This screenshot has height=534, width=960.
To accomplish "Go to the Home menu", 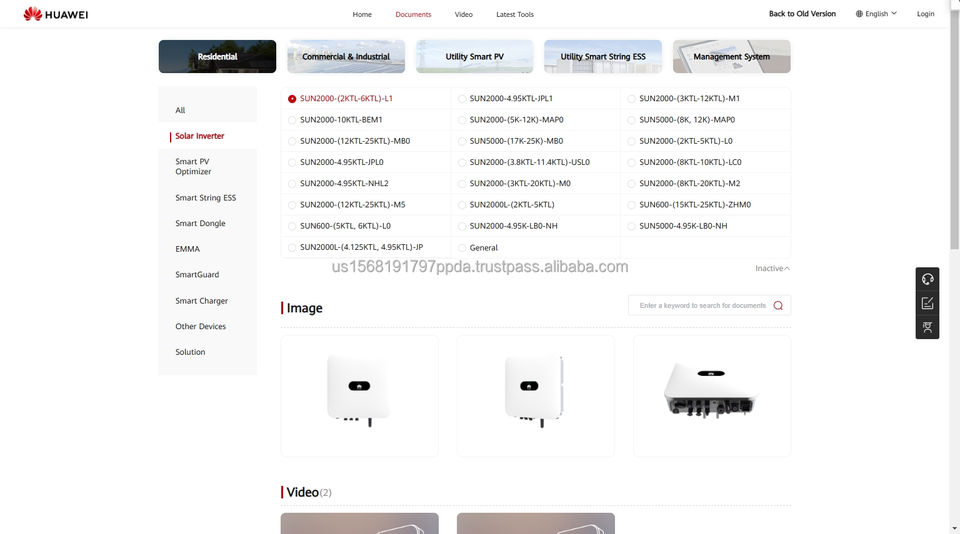I will pyautogui.click(x=362, y=14).
